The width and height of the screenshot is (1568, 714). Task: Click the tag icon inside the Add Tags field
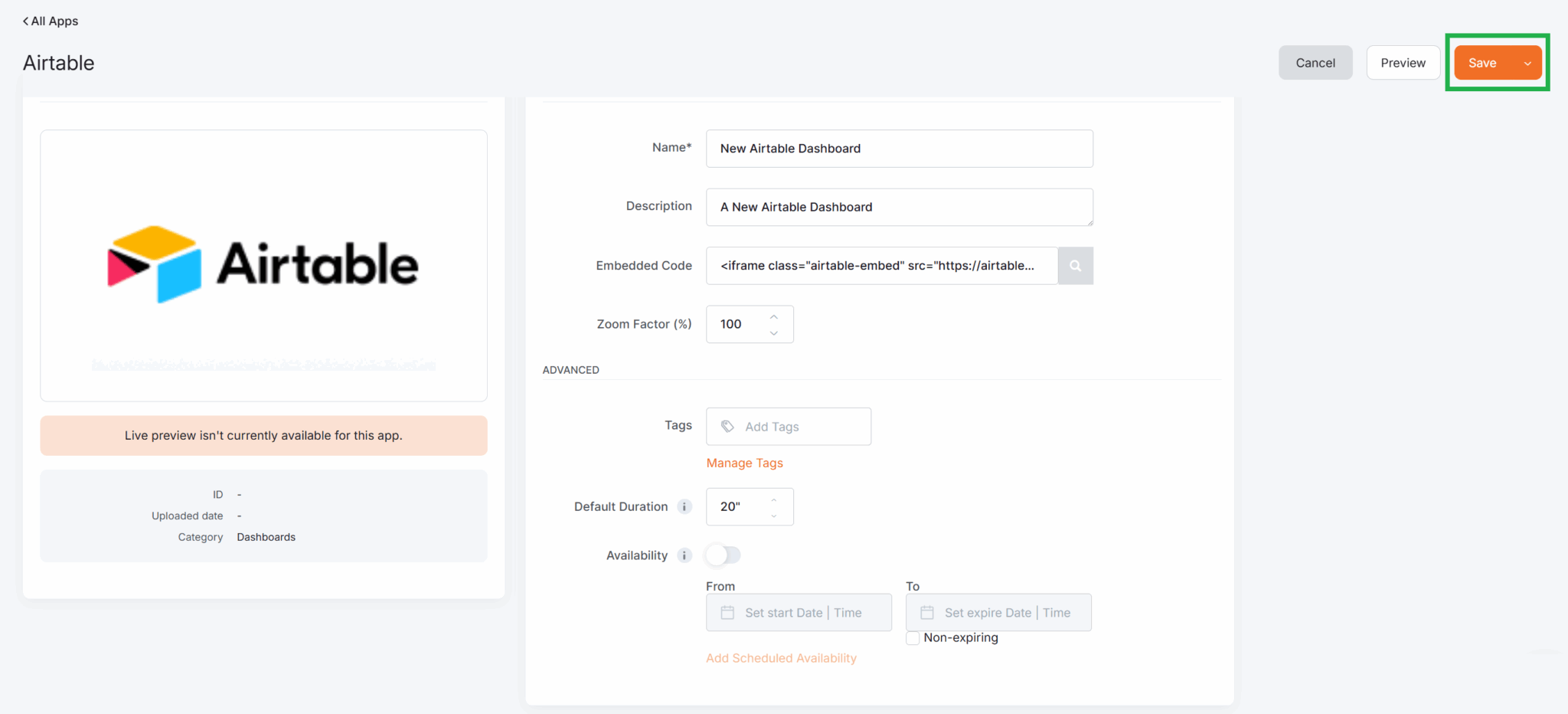tap(727, 426)
